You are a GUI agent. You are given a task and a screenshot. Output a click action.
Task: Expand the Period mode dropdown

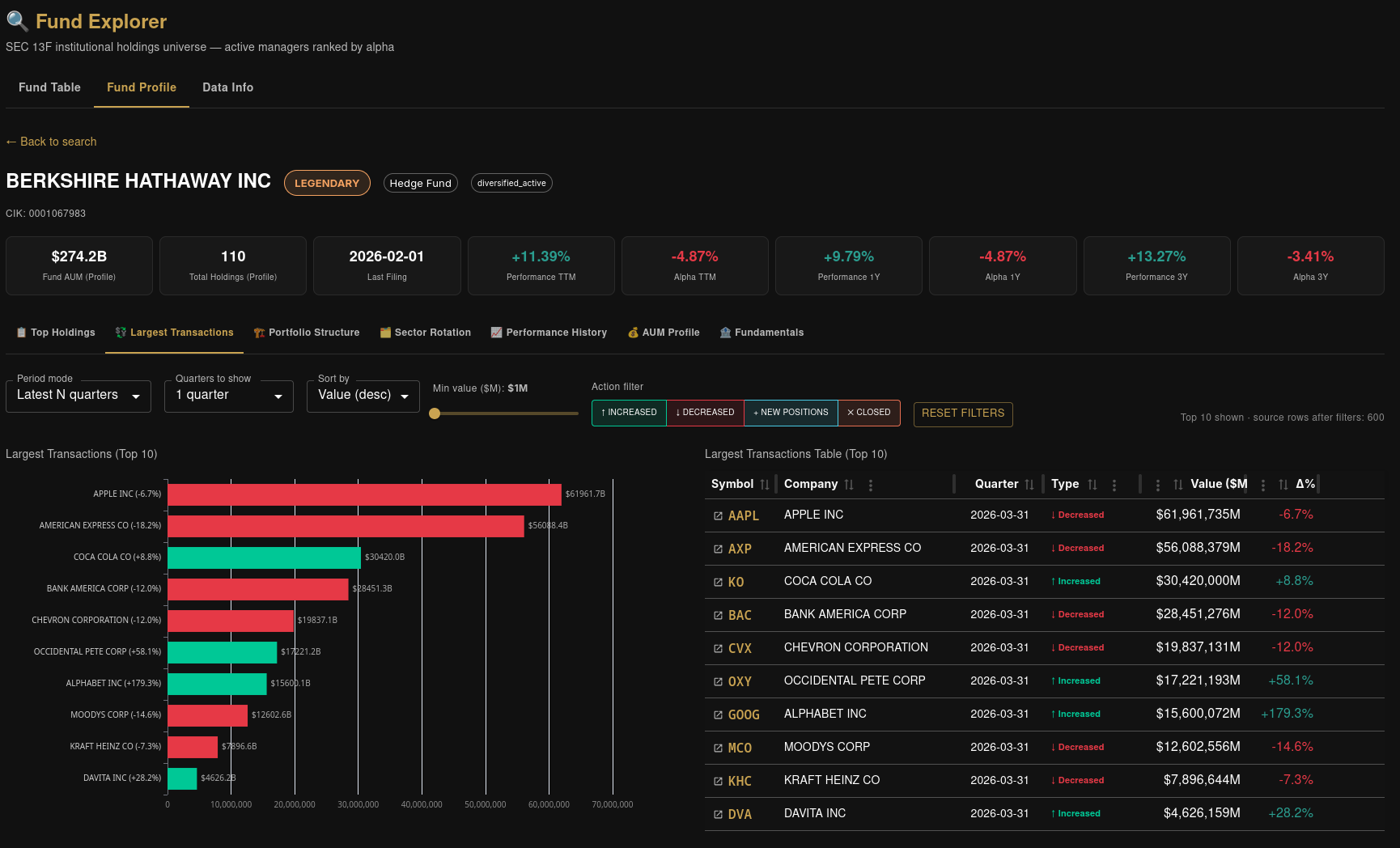[x=78, y=396]
